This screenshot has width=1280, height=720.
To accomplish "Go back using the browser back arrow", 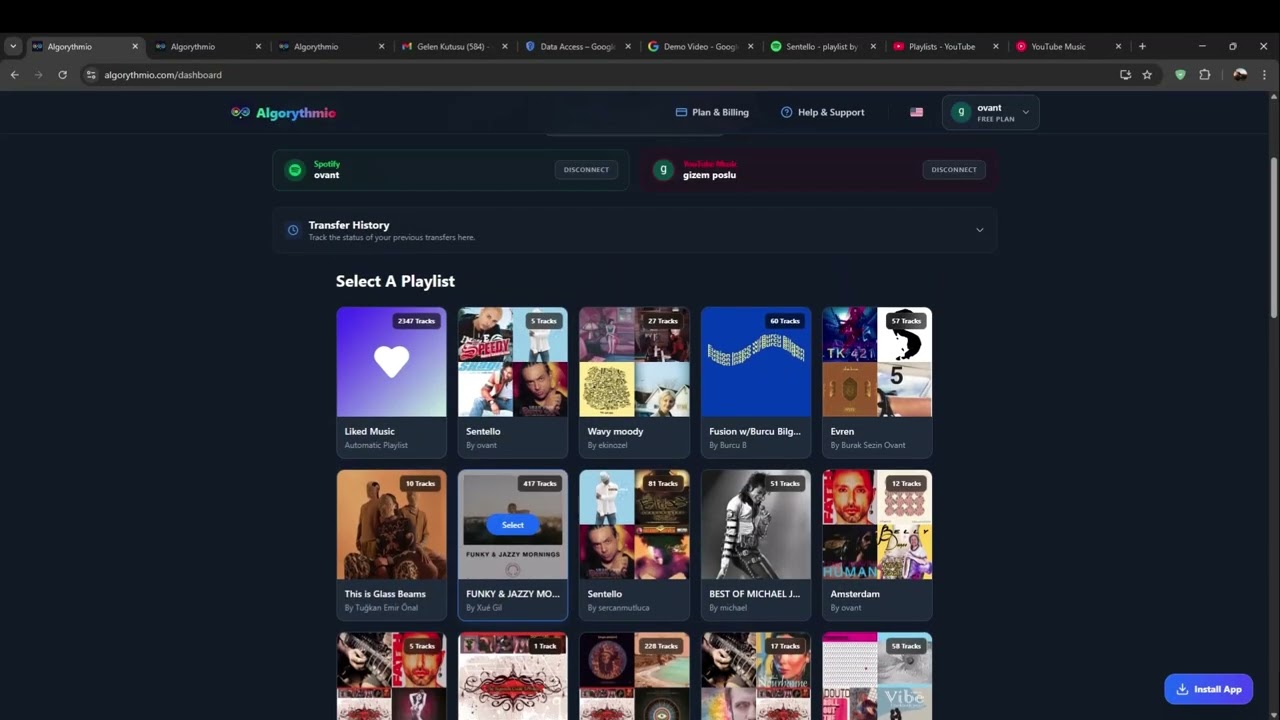I will click(14, 75).
